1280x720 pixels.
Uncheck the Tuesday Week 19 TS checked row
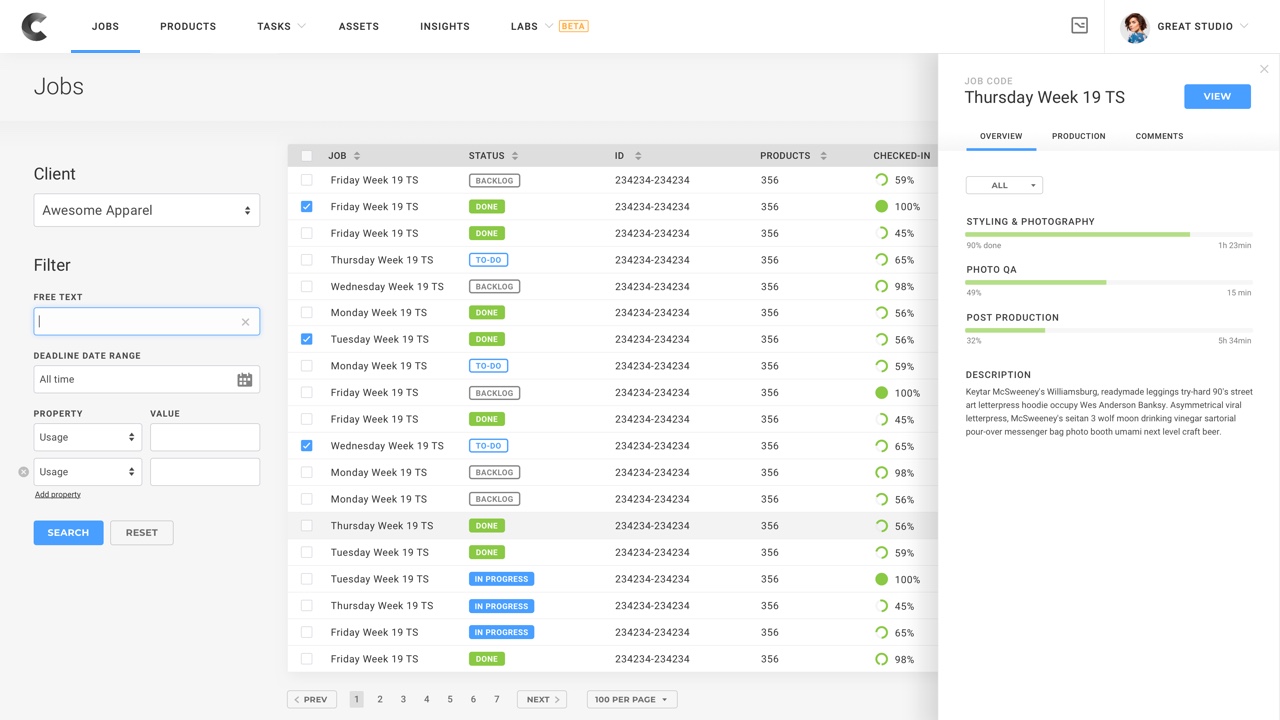[307, 339]
